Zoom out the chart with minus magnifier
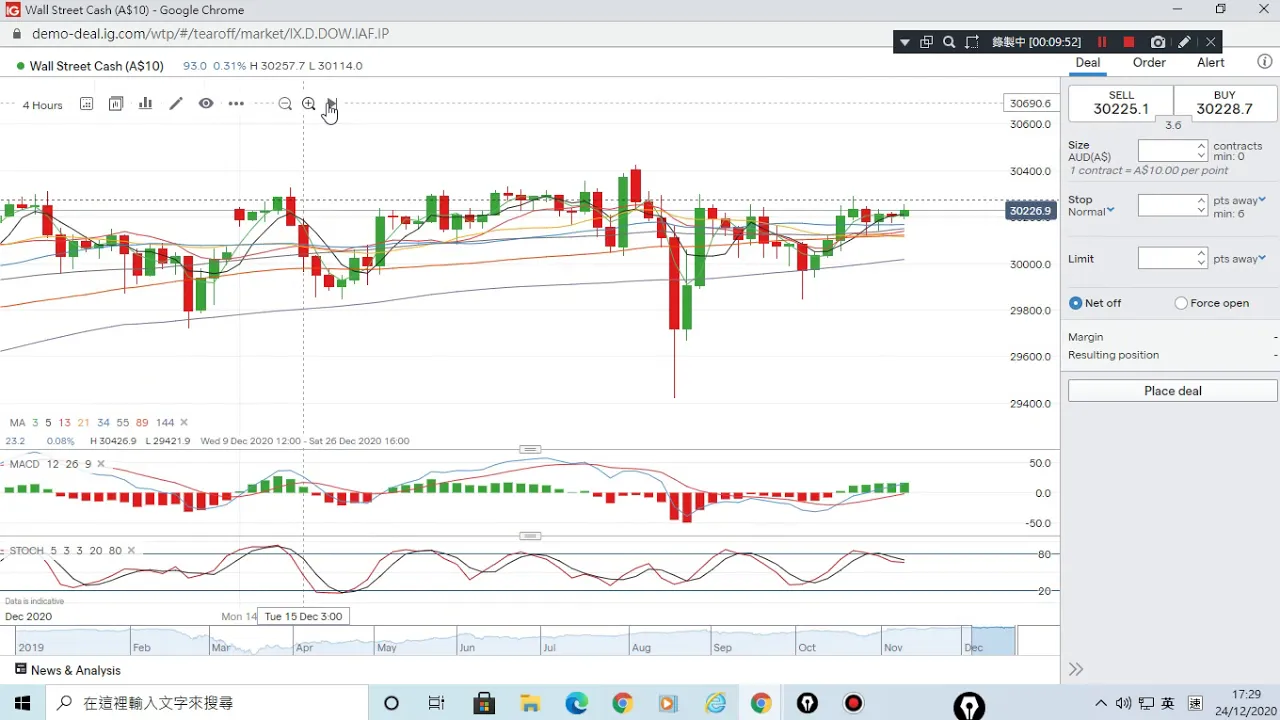 pos(285,104)
